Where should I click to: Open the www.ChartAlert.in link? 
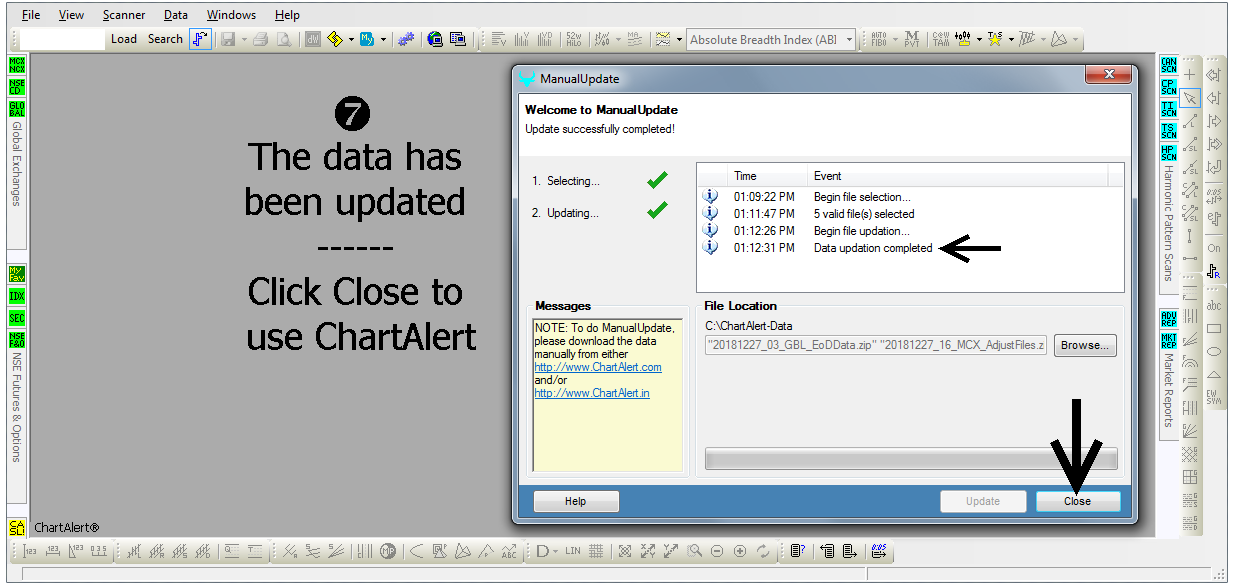coord(592,393)
